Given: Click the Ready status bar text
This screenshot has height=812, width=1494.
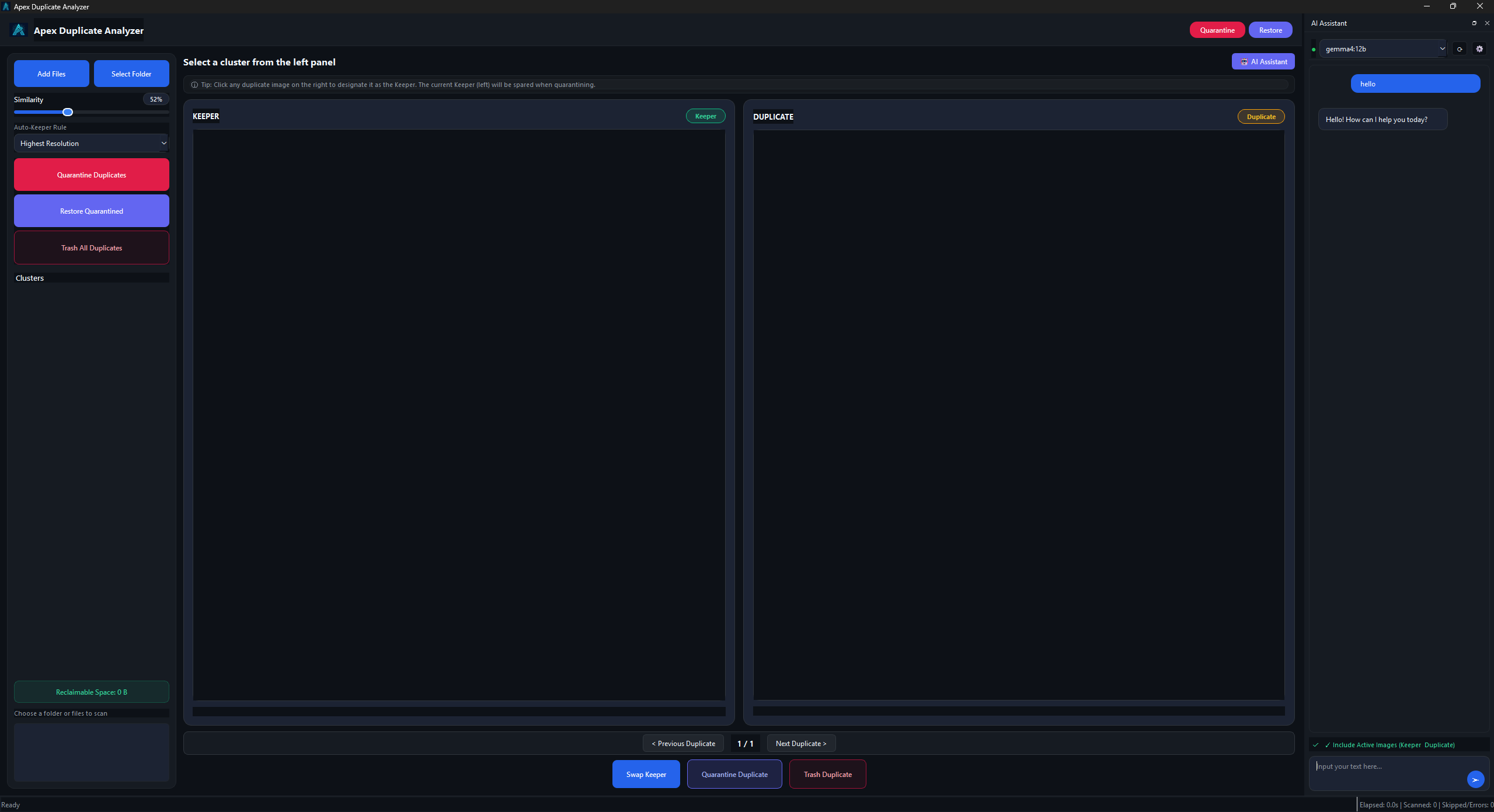Looking at the screenshot, I should click(11, 804).
